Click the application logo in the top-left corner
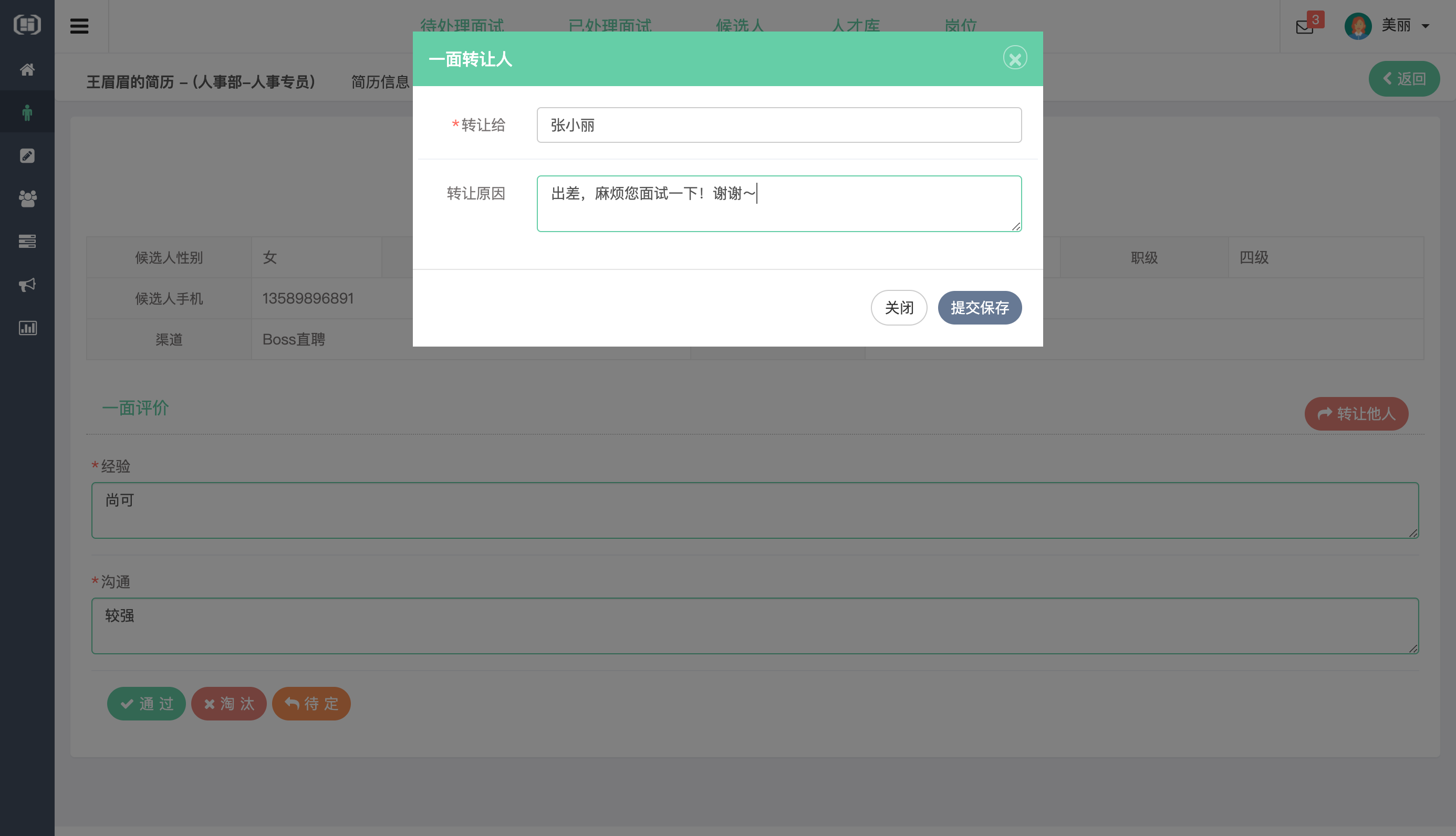The image size is (1456, 836). (27, 25)
